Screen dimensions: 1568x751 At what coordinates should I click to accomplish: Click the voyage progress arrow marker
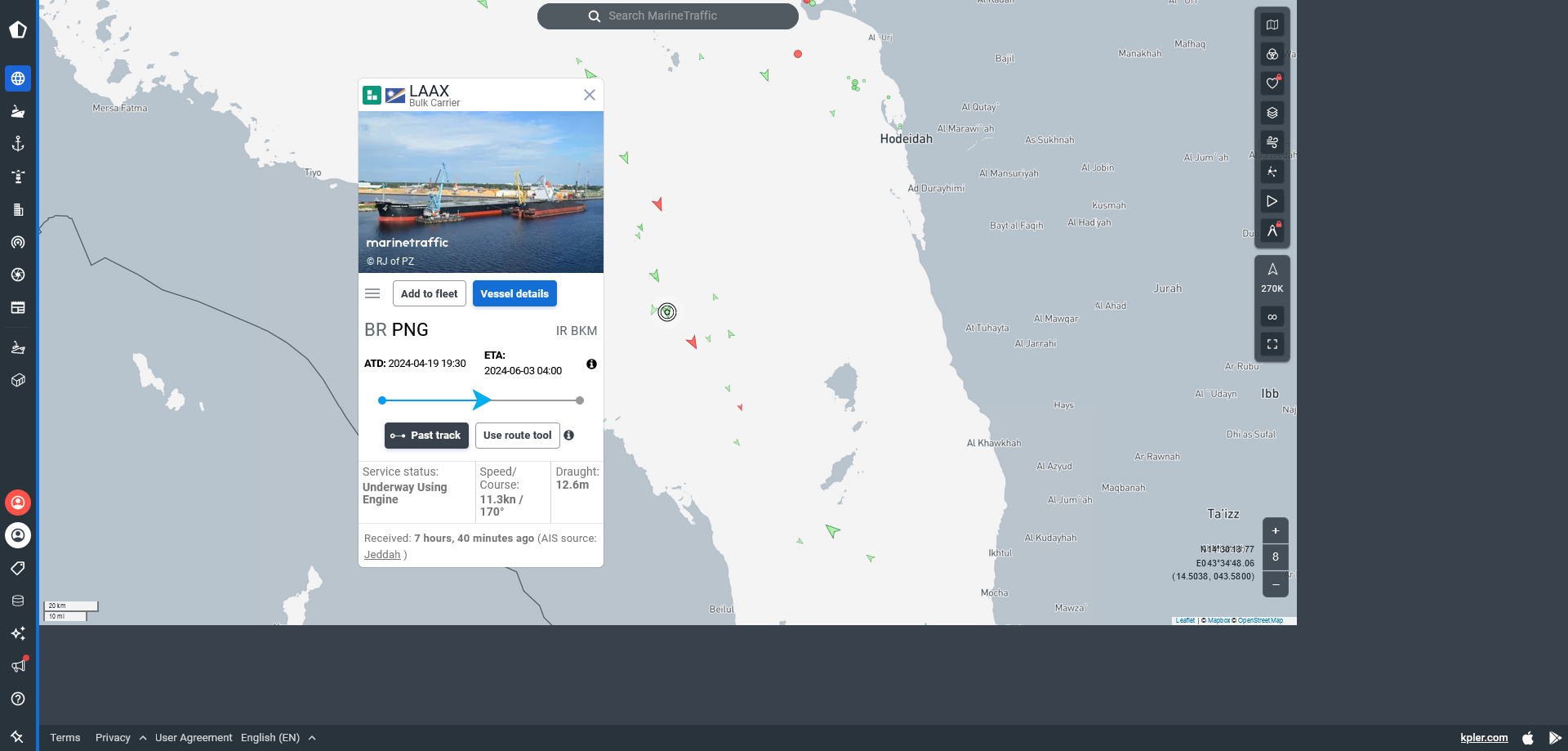pos(482,400)
